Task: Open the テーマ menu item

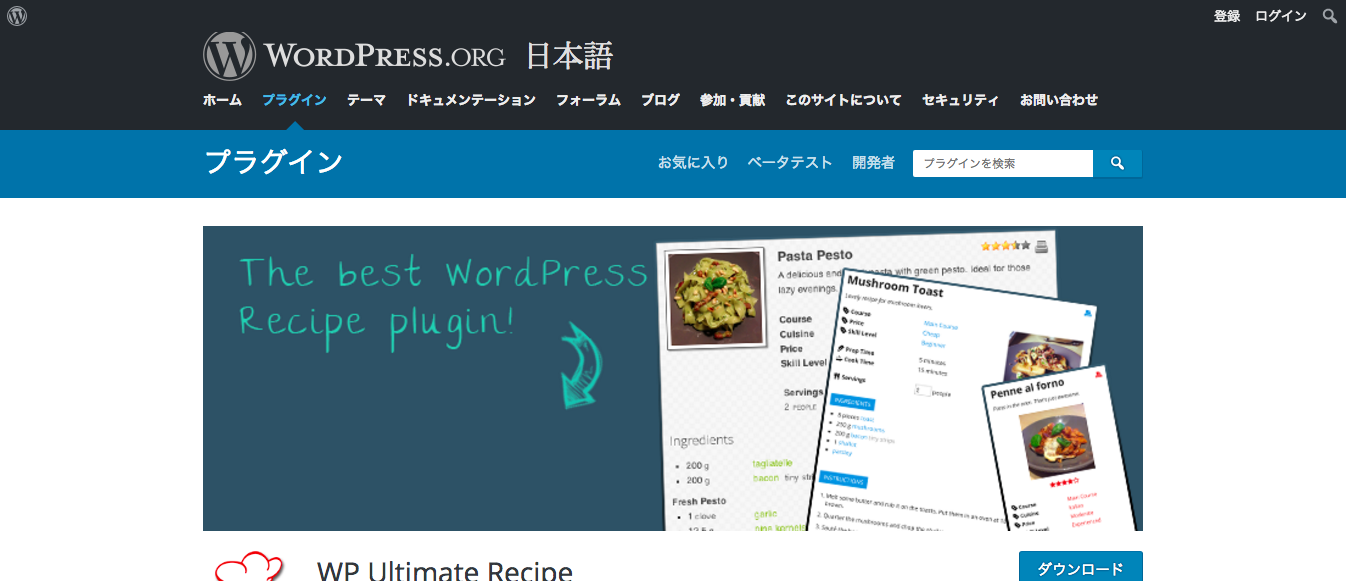Action: [x=366, y=100]
